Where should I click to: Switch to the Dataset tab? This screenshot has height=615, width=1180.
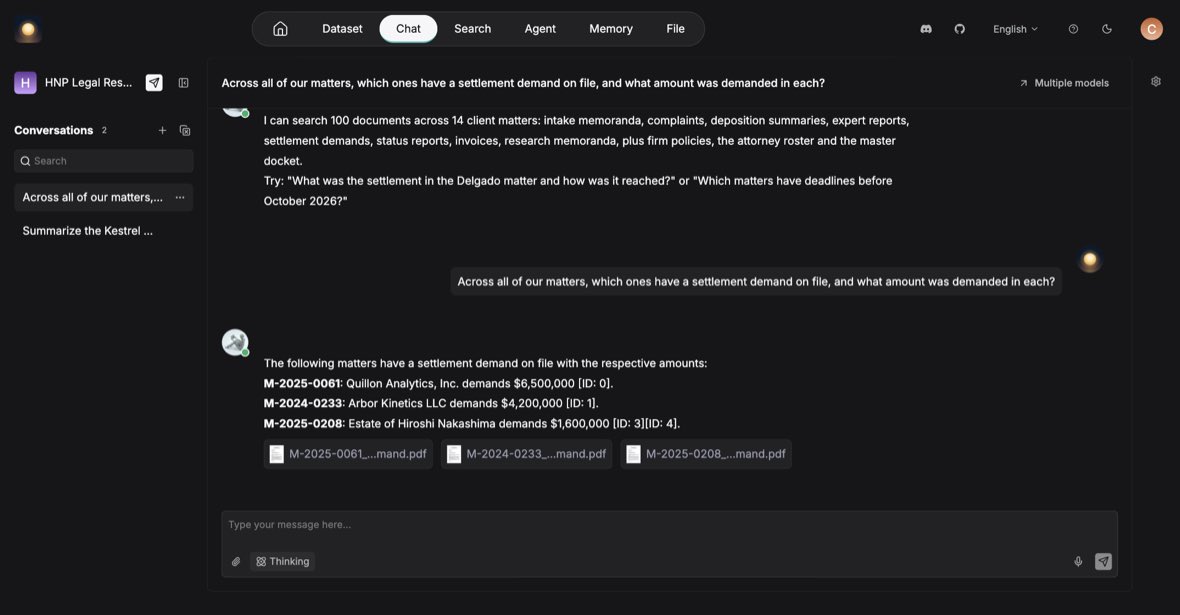342,29
